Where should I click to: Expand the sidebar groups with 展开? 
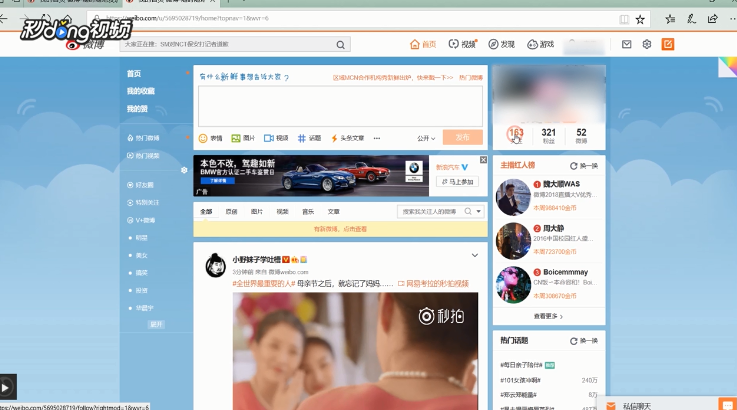point(156,324)
